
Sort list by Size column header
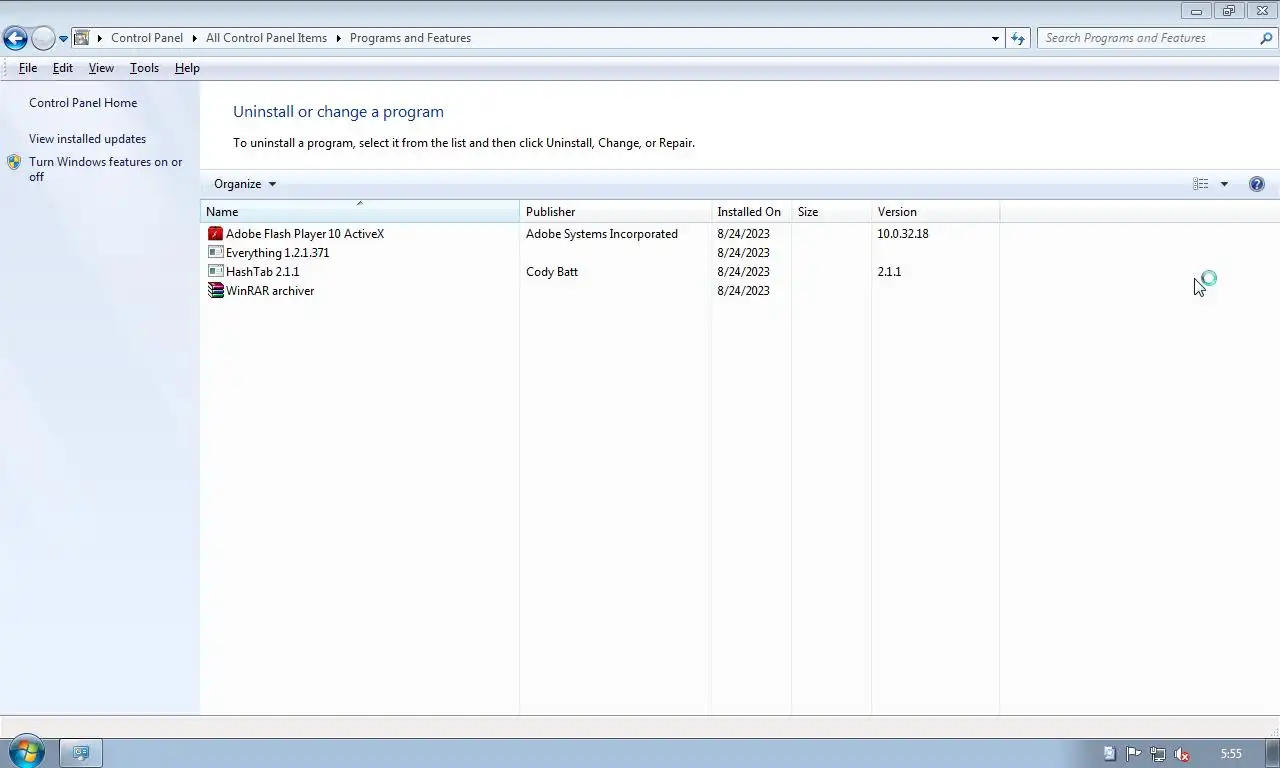(x=831, y=212)
